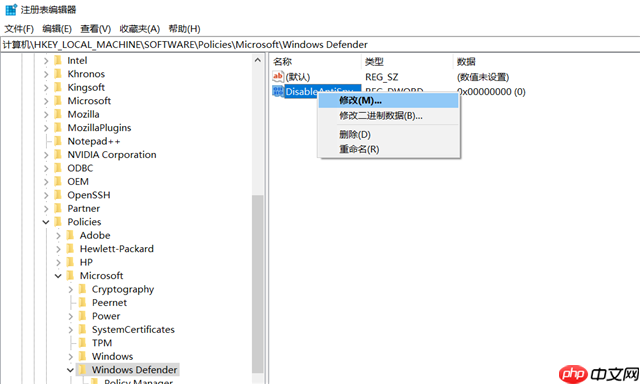Click the folder icon beside Windows Defender
The image size is (640, 384).
(83, 370)
